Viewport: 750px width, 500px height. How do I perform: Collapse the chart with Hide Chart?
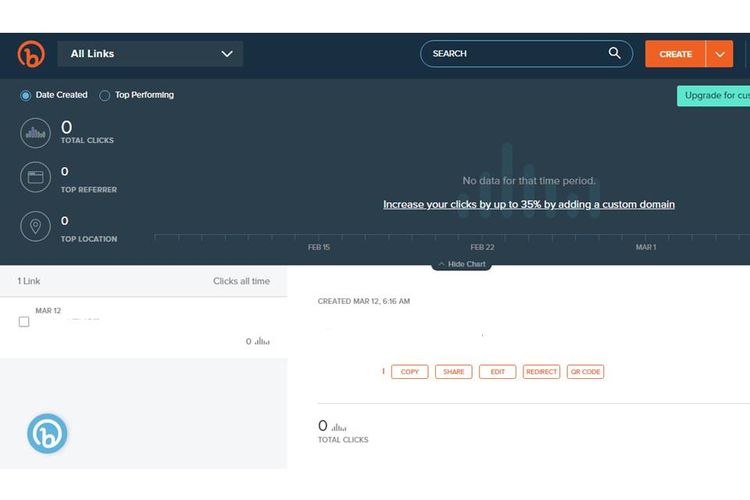(x=462, y=265)
